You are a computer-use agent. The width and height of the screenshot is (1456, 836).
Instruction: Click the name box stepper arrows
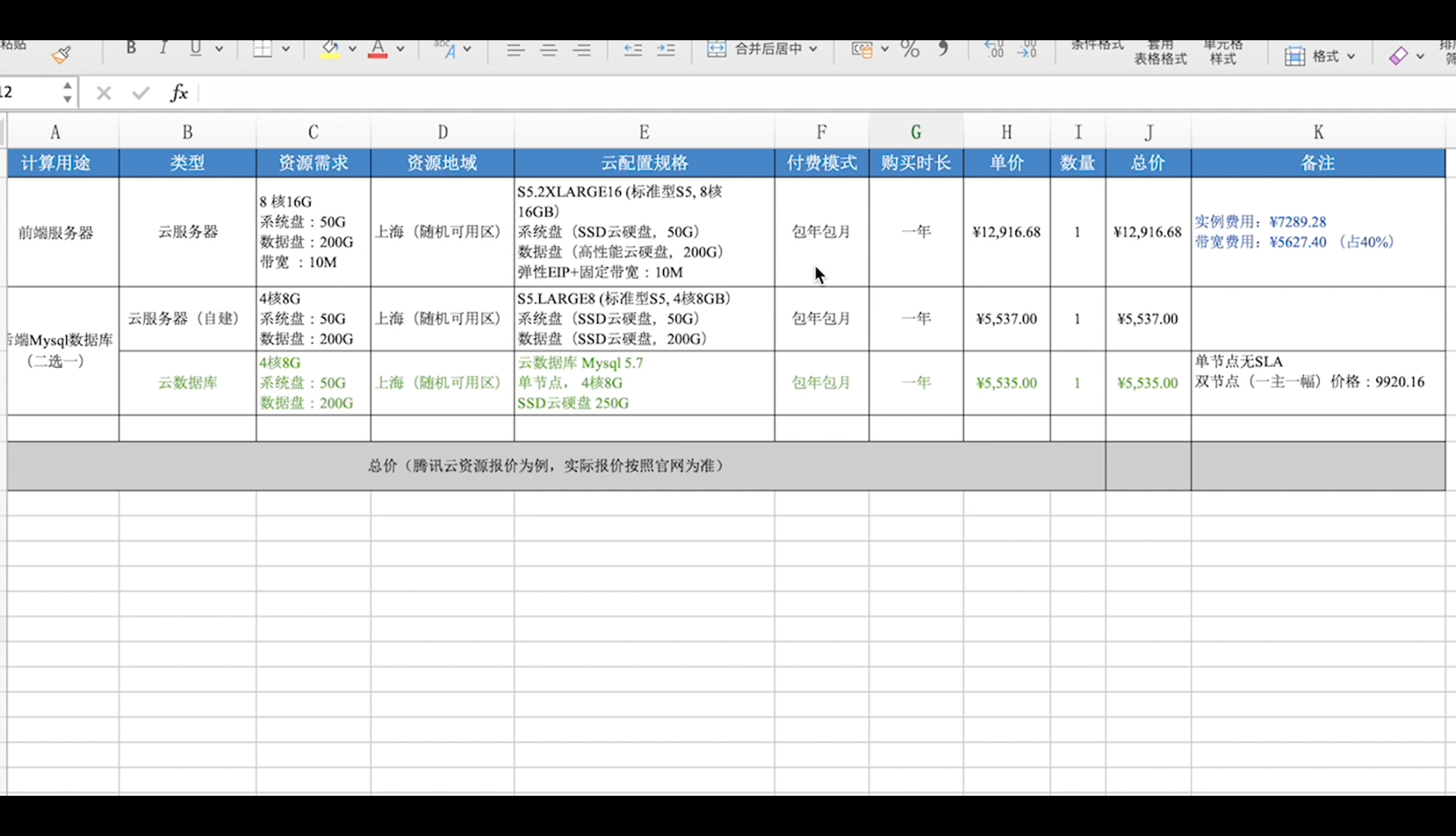pos(67,93)
